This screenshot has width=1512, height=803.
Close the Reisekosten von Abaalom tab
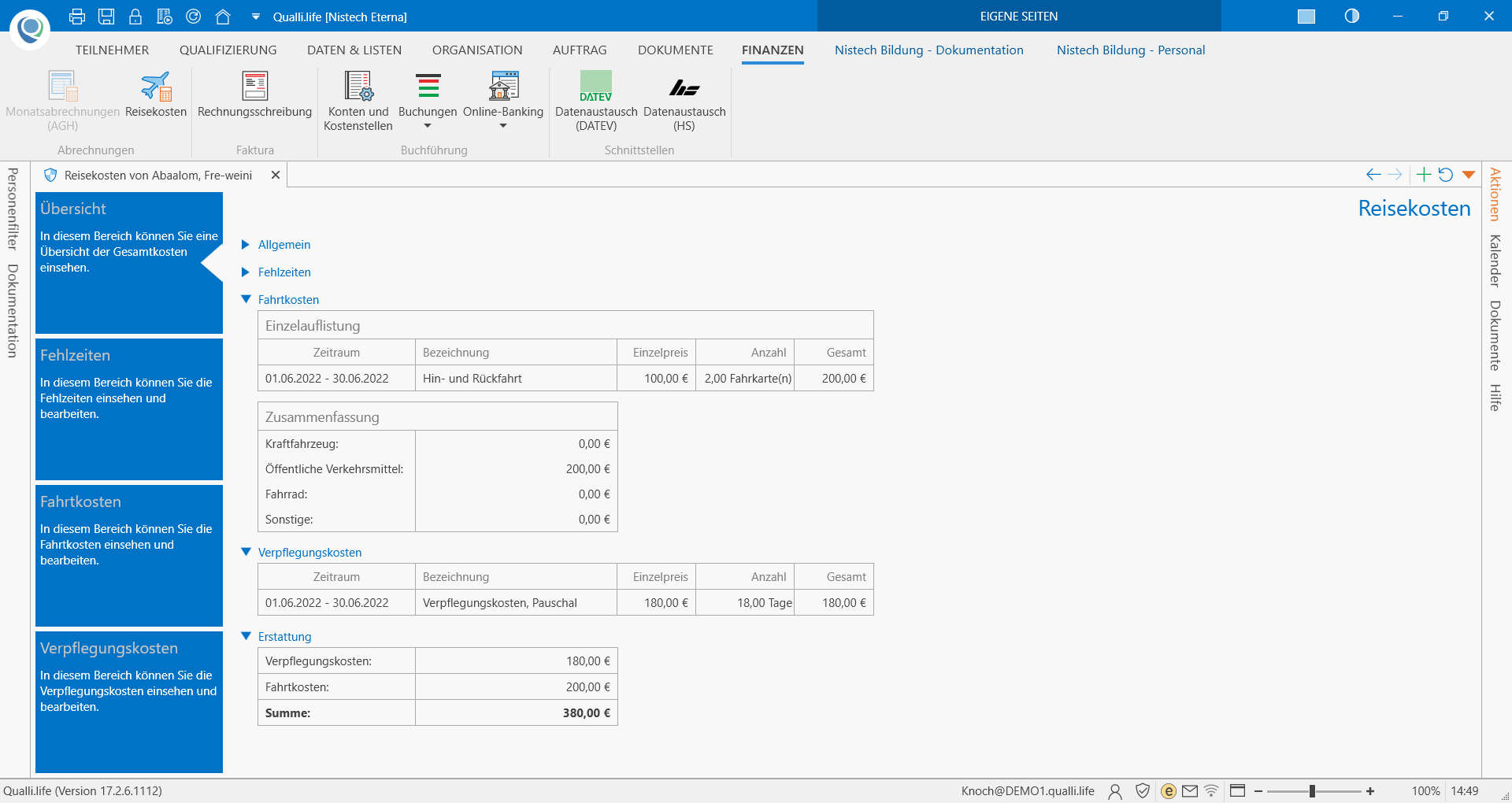[276, 175]
